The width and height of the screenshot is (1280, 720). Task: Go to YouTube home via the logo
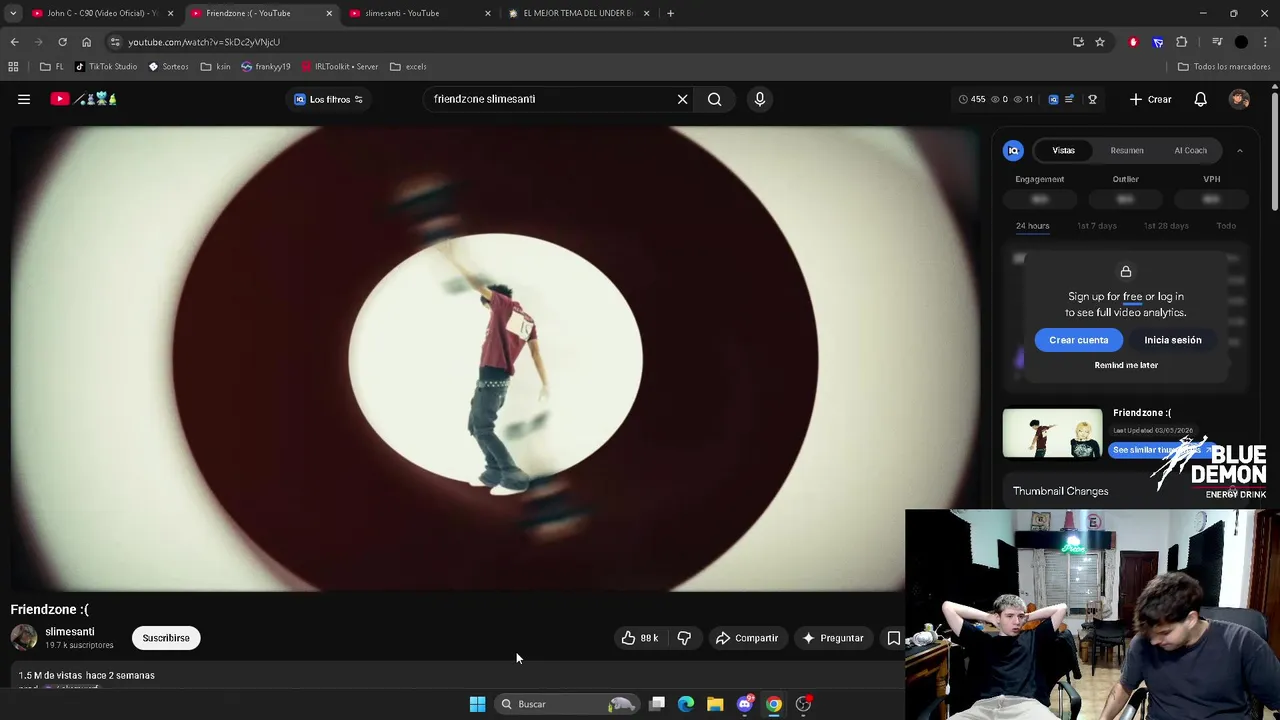(84, 99)
